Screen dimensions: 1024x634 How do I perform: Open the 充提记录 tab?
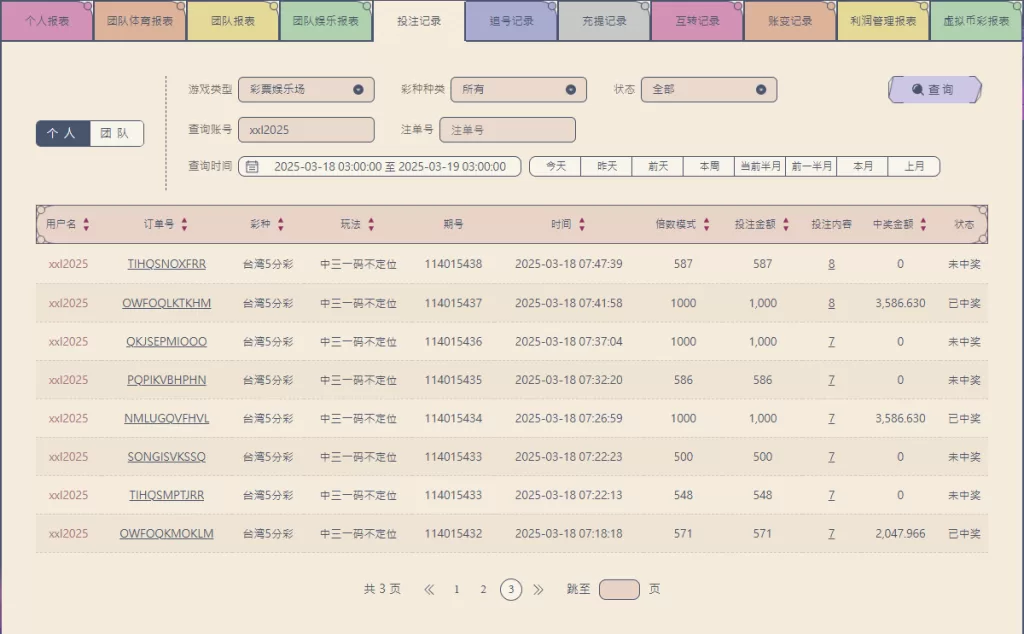coord(604,21)
